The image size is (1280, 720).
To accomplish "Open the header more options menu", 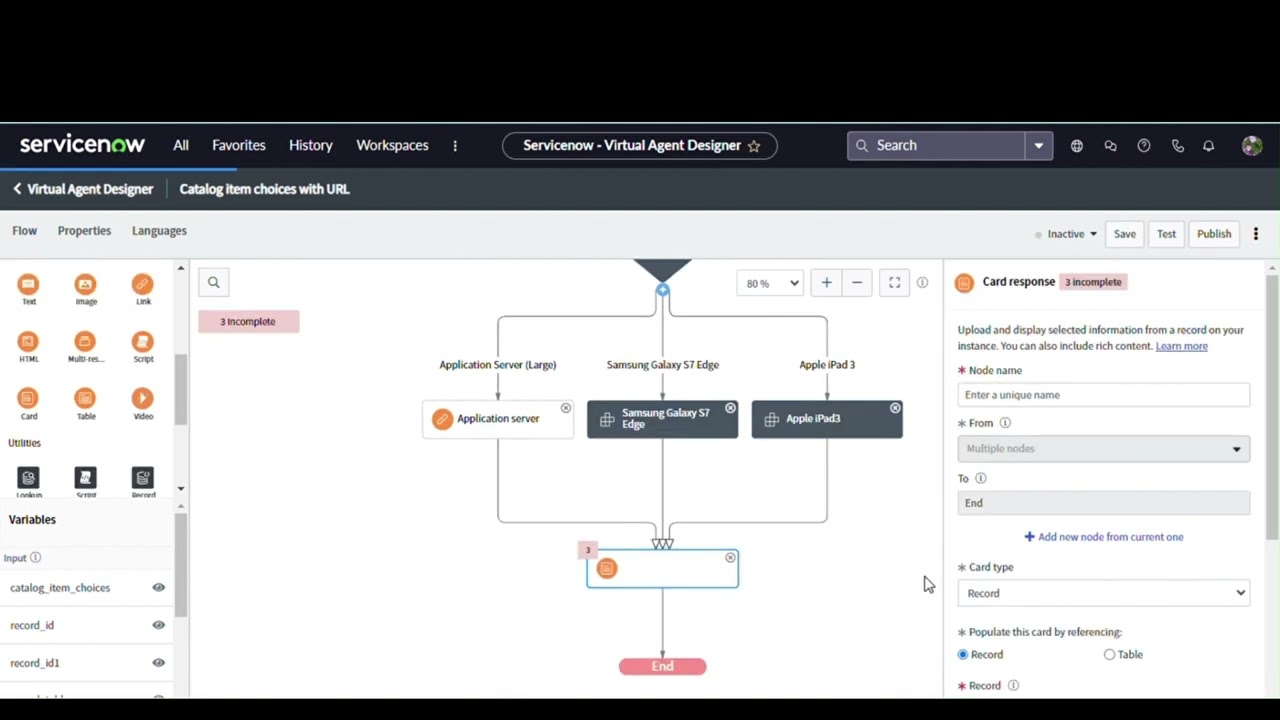I will 455,146.
